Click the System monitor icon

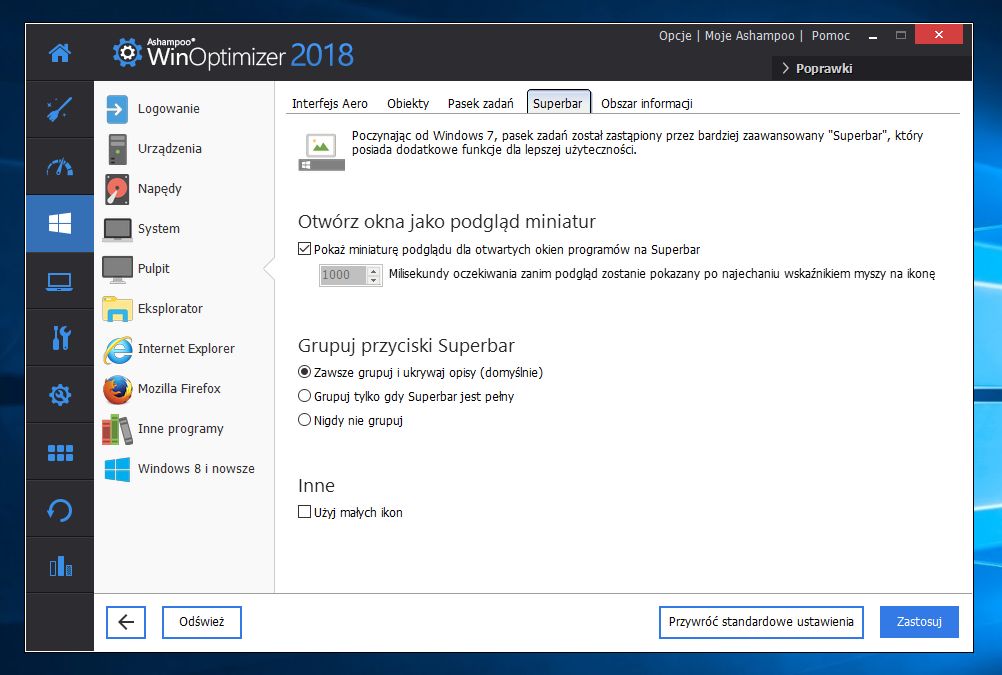click(x=117, y=229)
